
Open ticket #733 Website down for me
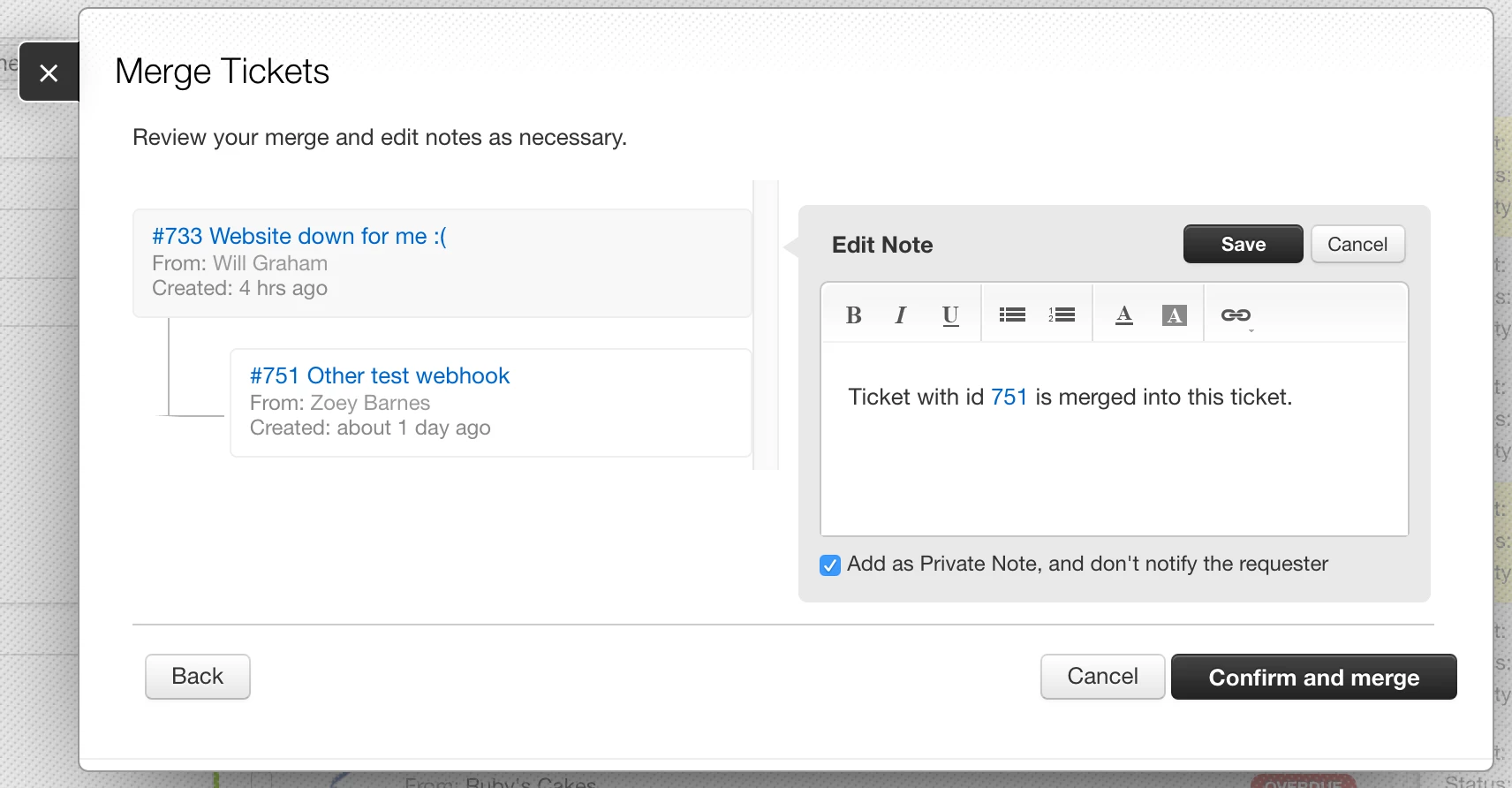pyautogui.click(x=299, y=236)
